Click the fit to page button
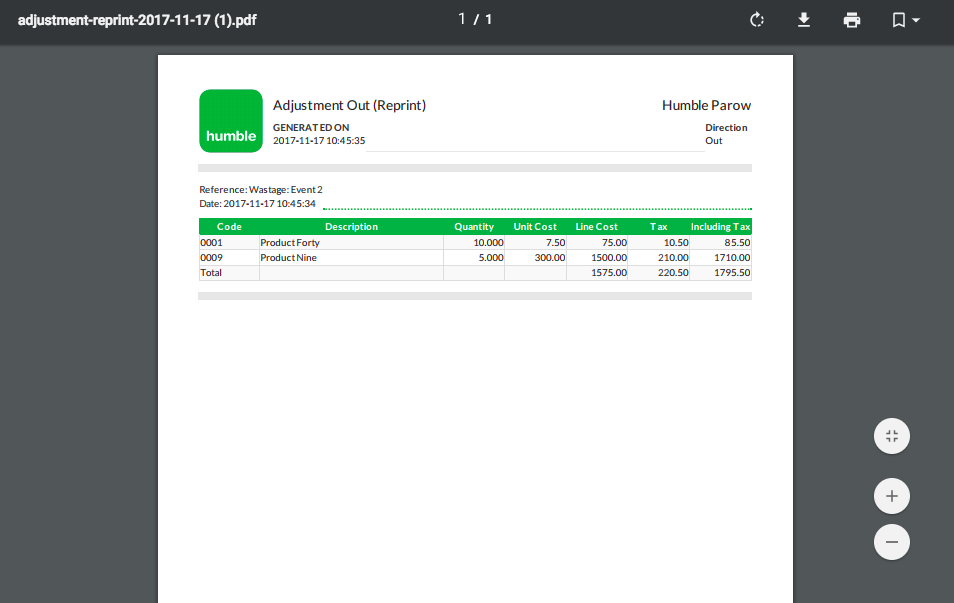Screen dimensions: 954x603 (x=892, y=436)
